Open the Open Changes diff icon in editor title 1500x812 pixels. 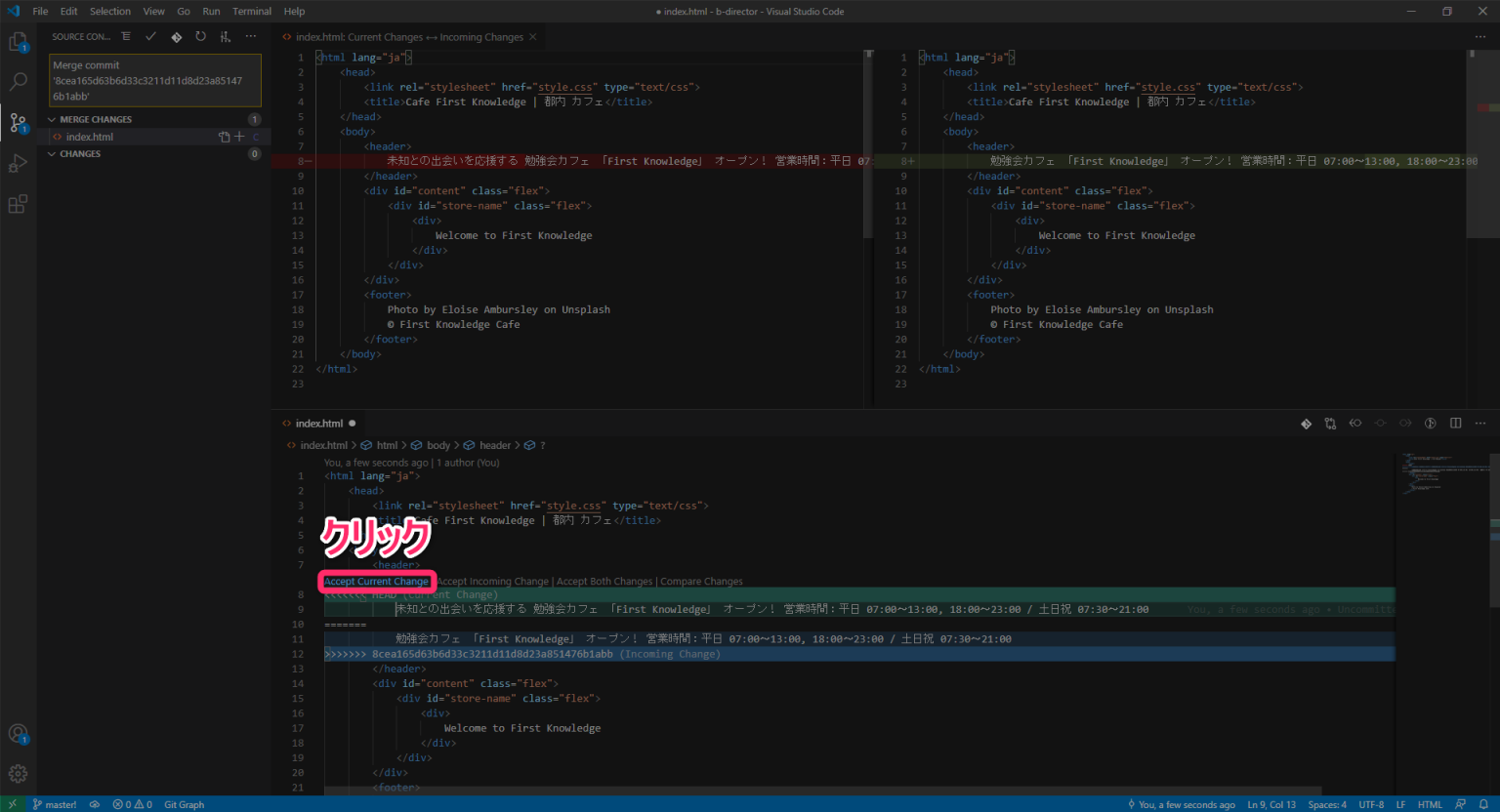coord(1307,423)
